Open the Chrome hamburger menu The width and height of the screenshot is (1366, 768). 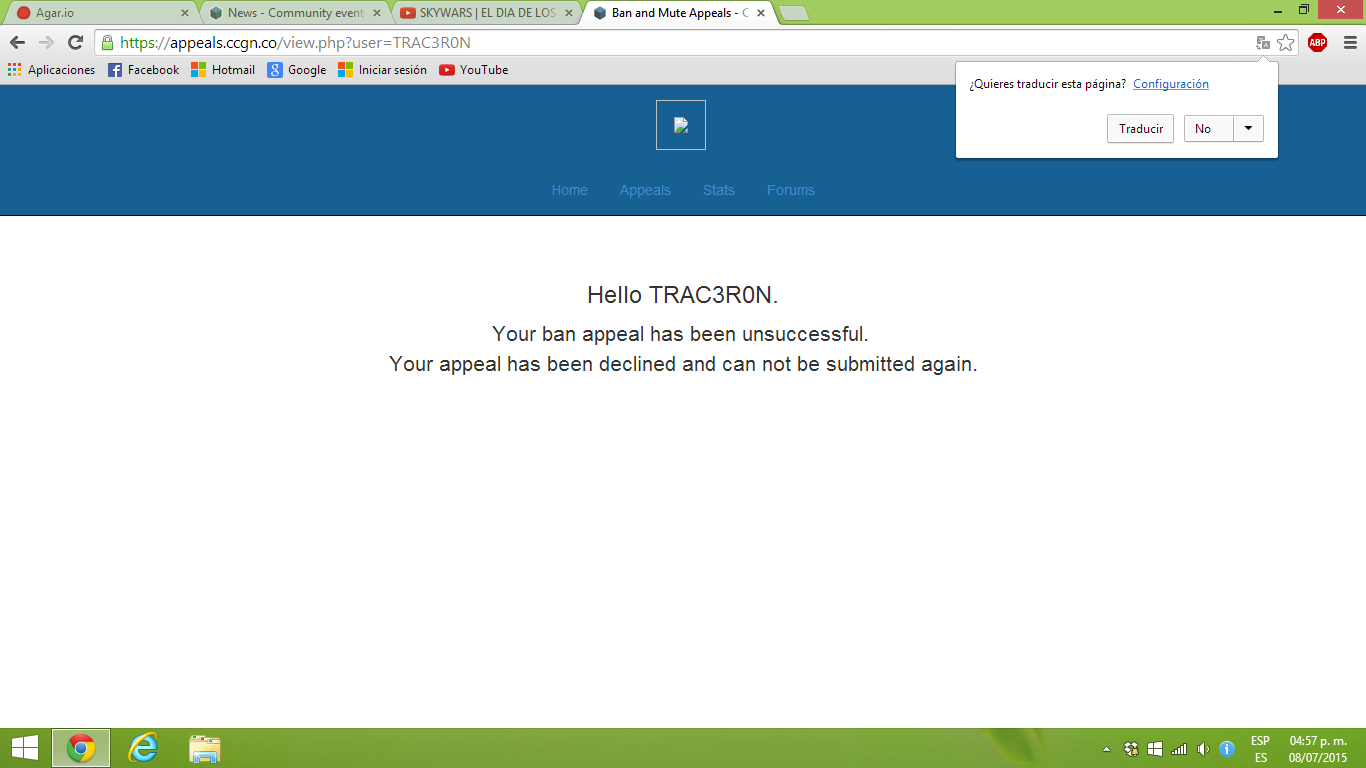pos(1350,43)
